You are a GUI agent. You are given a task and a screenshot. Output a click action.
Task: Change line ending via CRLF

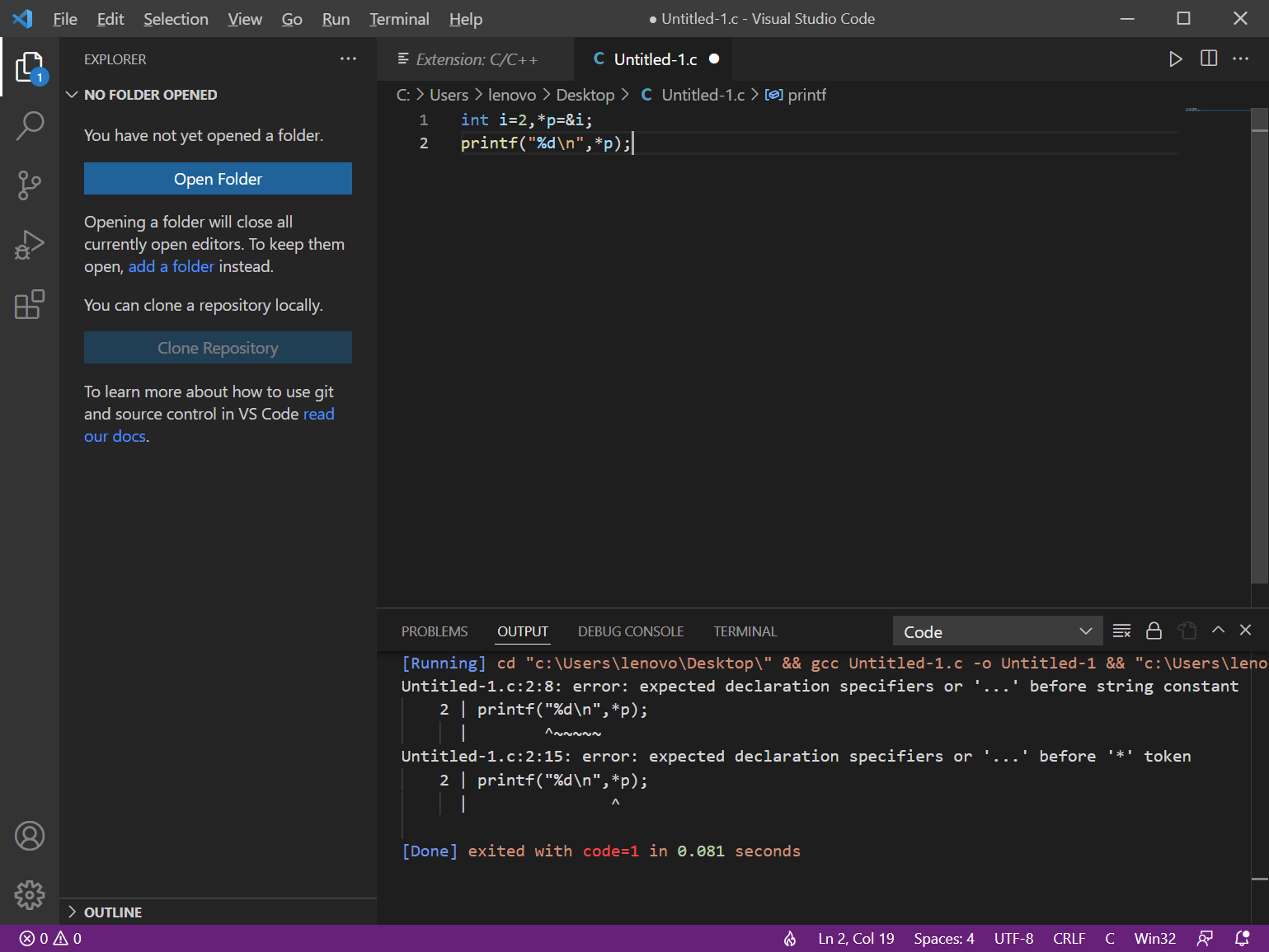(x=1069, y=939)
